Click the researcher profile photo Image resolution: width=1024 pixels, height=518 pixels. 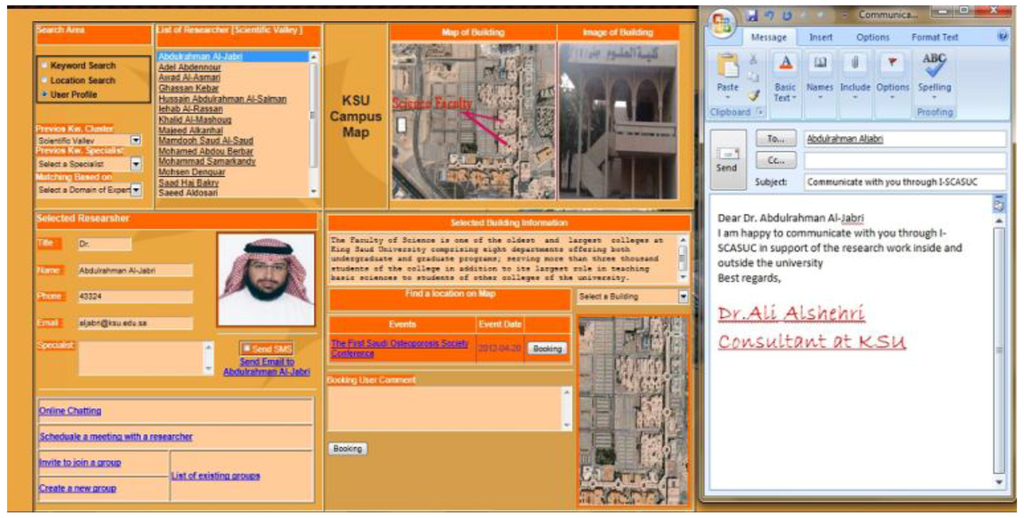point(266,279)
